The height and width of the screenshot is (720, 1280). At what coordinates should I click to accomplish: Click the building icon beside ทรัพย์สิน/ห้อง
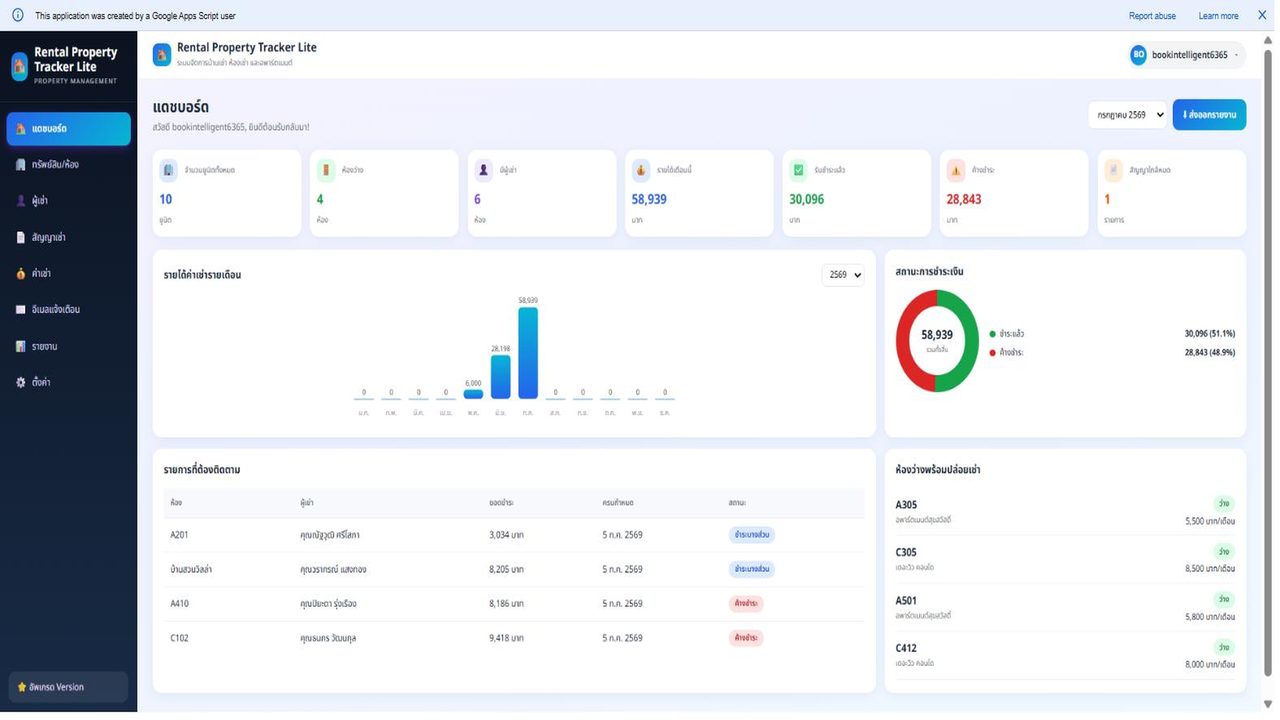[21, 165]
